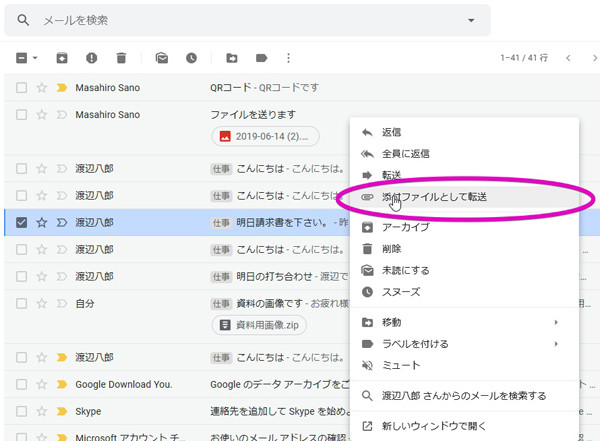Viewport: 600px width, 441px height.
Task: Open the ファイルを送ります mail subject
Action: point(253,114)
